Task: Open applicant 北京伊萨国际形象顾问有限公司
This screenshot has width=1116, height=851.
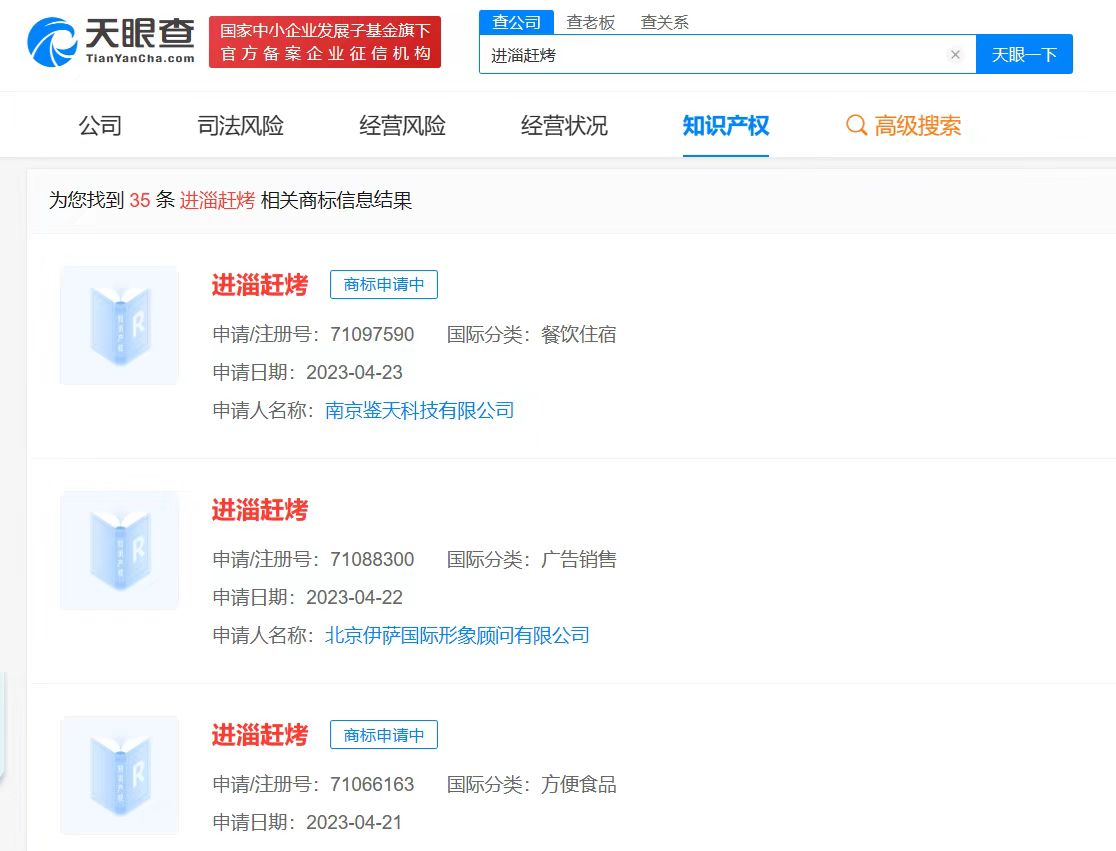Action: point(457,635)
